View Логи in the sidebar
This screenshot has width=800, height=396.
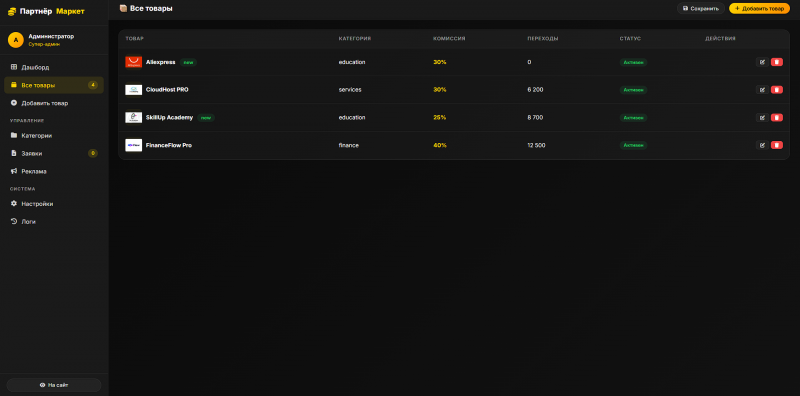tap(54, 221)
